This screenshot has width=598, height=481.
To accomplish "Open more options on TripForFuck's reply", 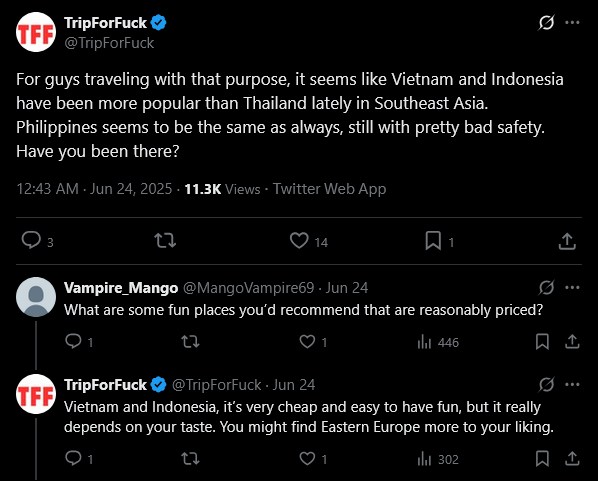I will click(572, 384).
